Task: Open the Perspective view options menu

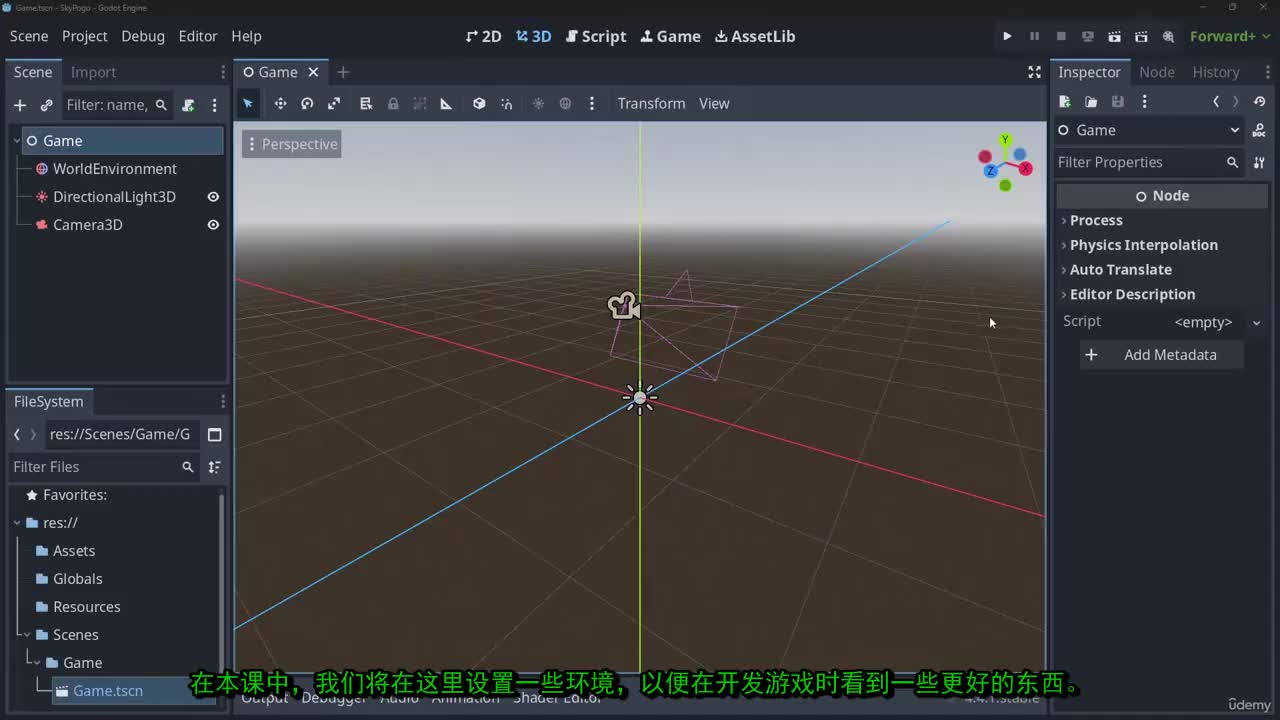Action: [291, 144]
